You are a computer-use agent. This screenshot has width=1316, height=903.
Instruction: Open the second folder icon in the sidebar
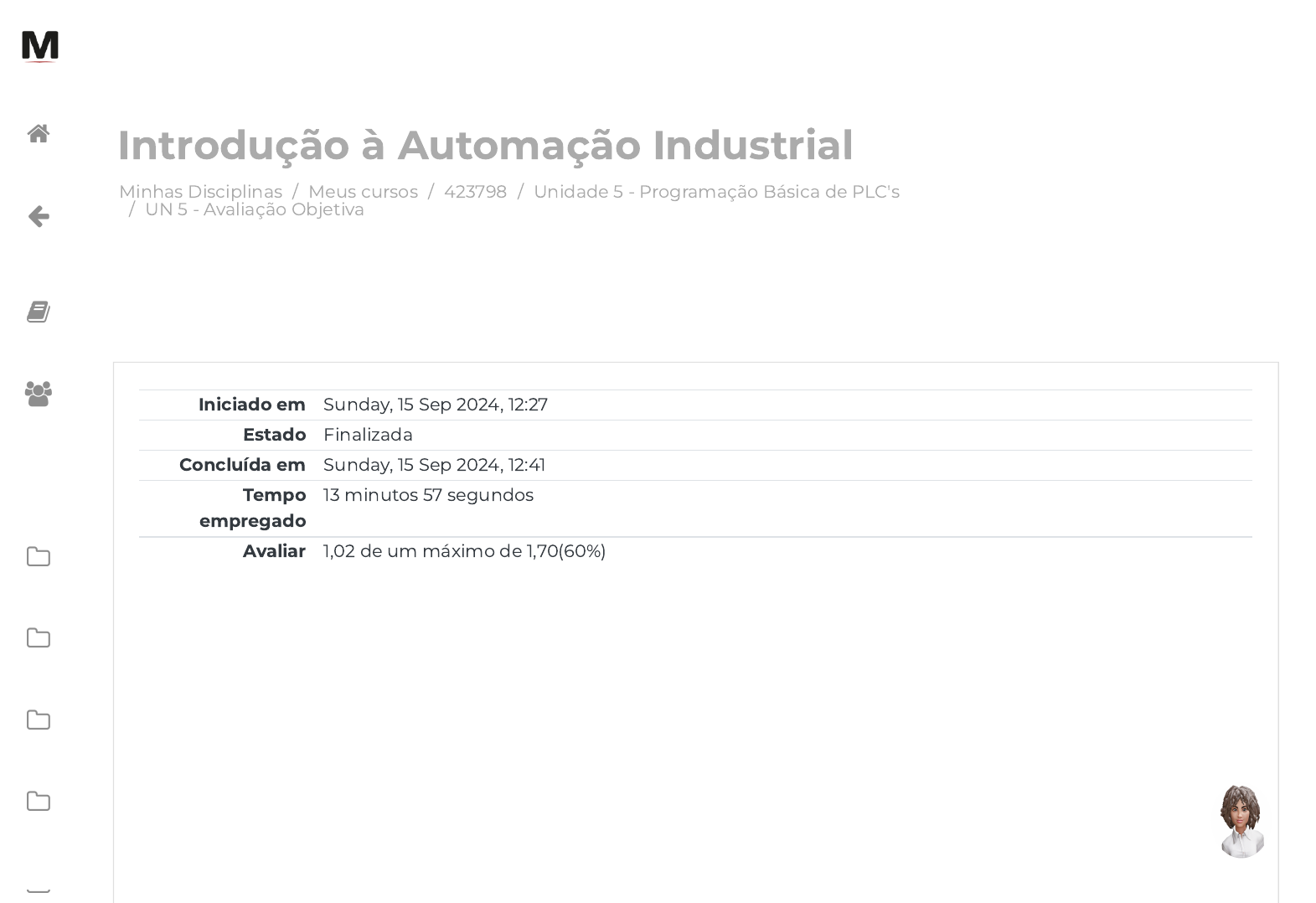click(x=39, y=638)
